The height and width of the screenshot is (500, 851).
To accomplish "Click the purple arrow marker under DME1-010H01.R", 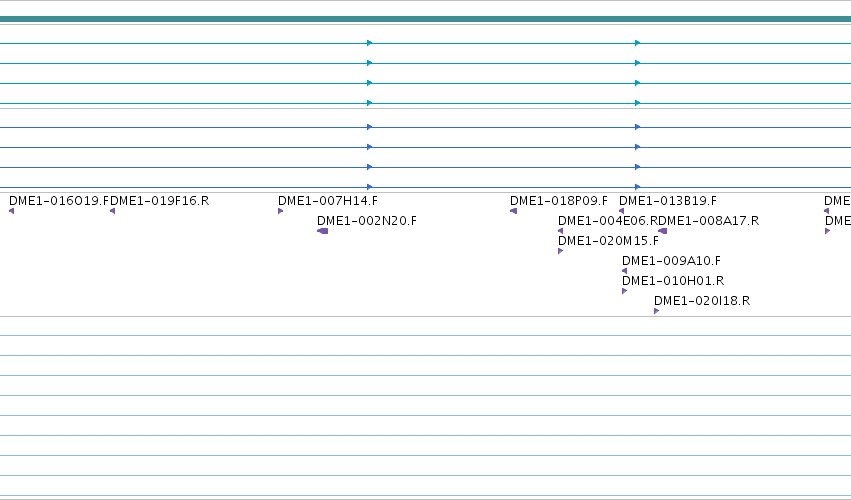I will [625, 291].
